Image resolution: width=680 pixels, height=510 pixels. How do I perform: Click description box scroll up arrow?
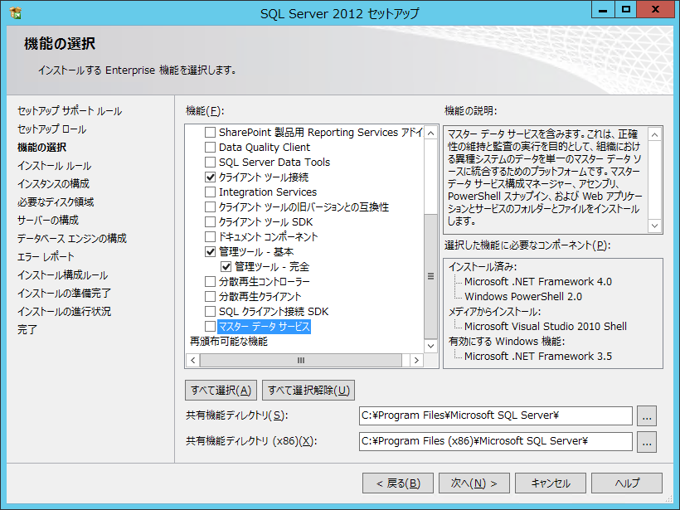(655, 134)
